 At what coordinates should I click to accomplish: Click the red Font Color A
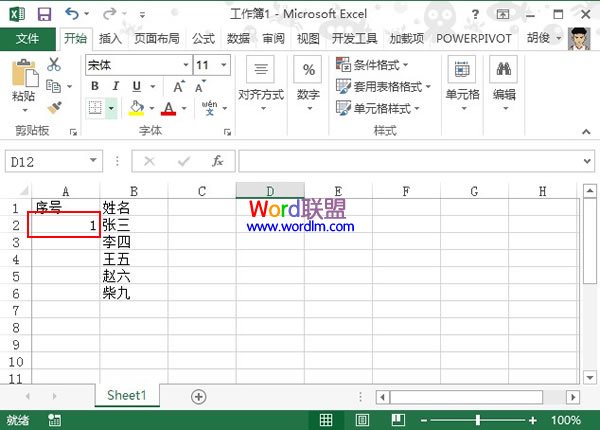(x=169, y=108)
